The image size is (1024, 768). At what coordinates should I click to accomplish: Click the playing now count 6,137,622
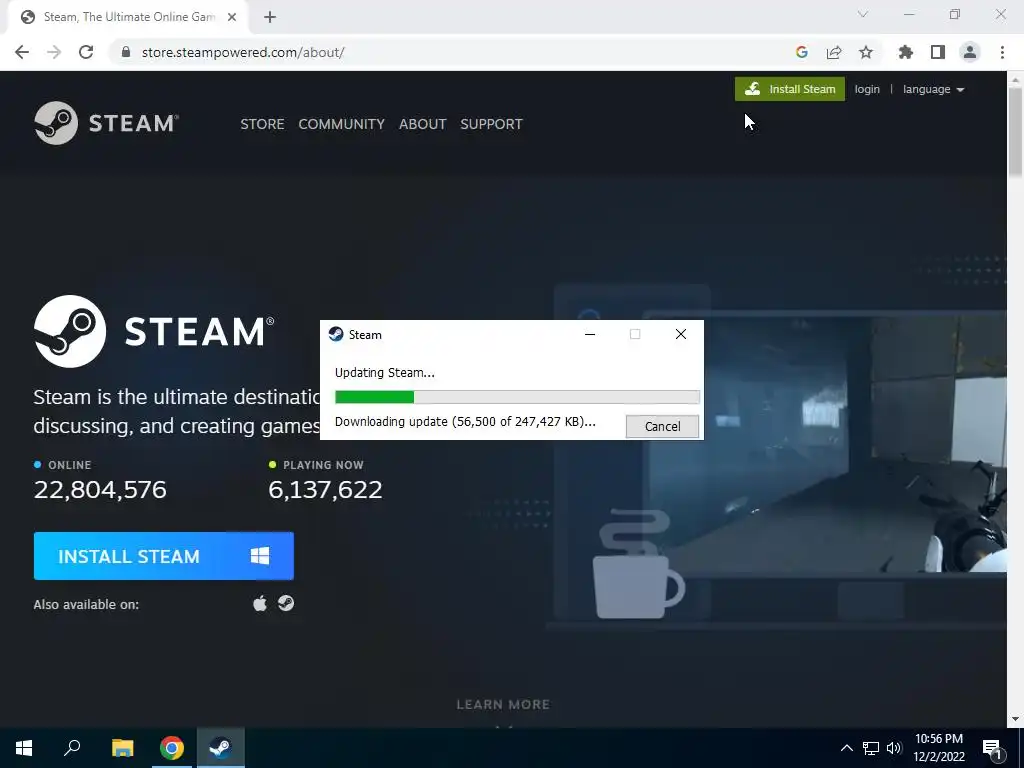pyautogui.click(x=325, y=489)
